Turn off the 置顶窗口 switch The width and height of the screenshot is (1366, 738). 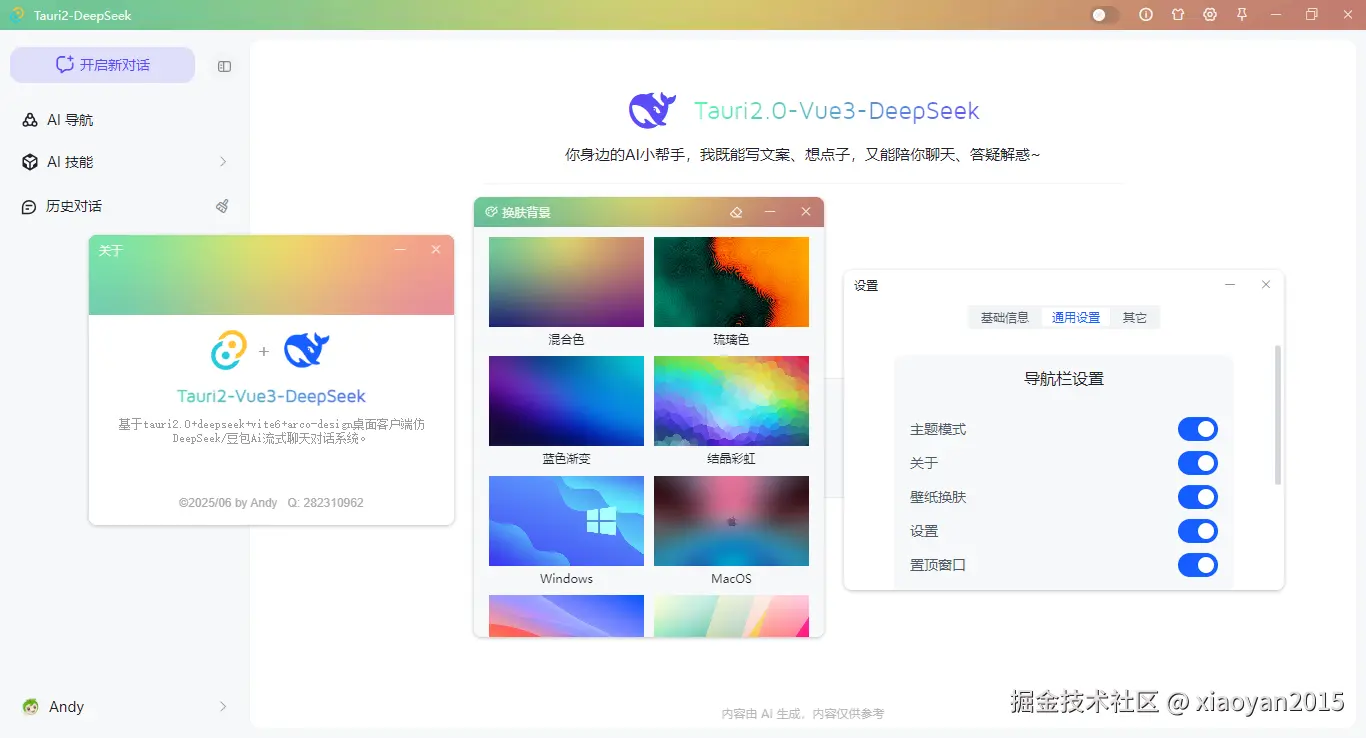click(x=1197, y=565)
